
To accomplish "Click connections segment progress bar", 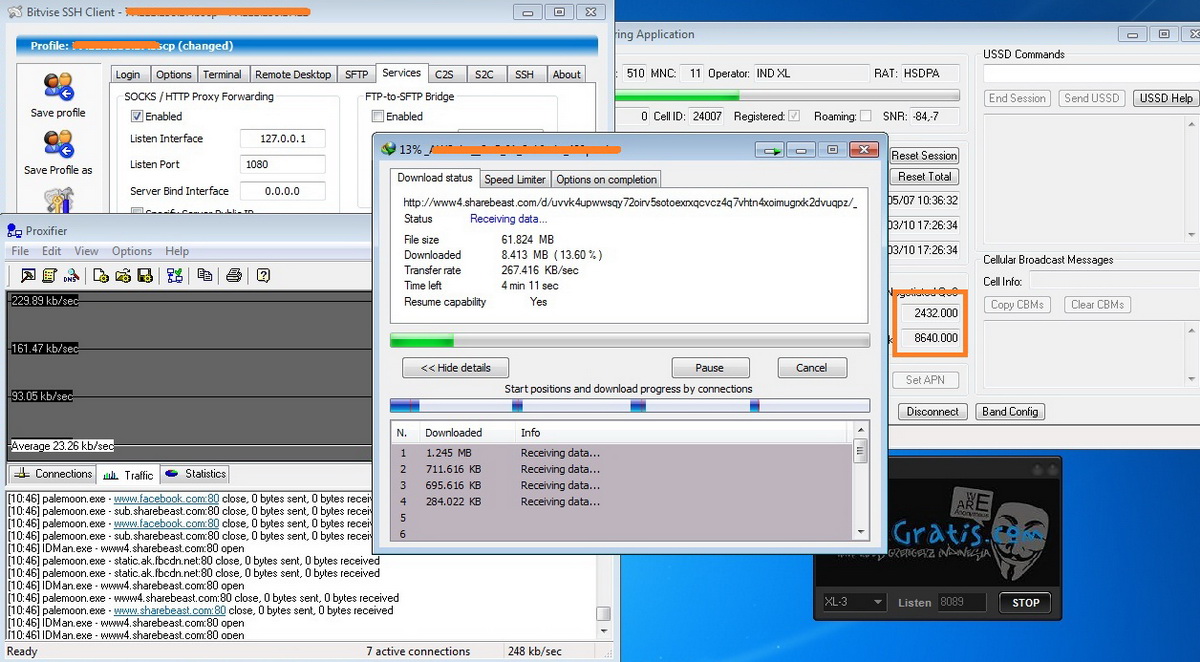I will (x=630, y=405).
